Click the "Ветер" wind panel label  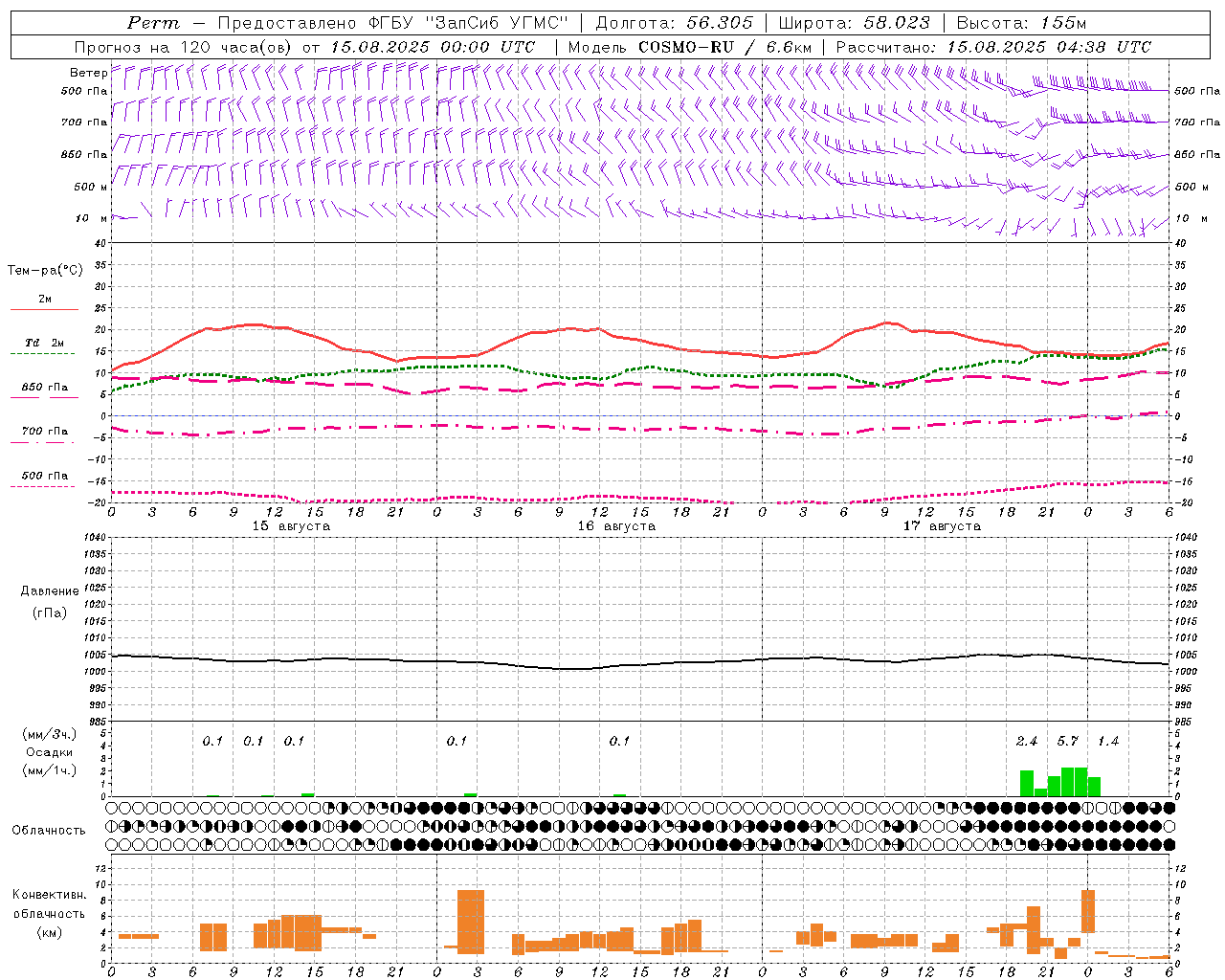[88, 73]
